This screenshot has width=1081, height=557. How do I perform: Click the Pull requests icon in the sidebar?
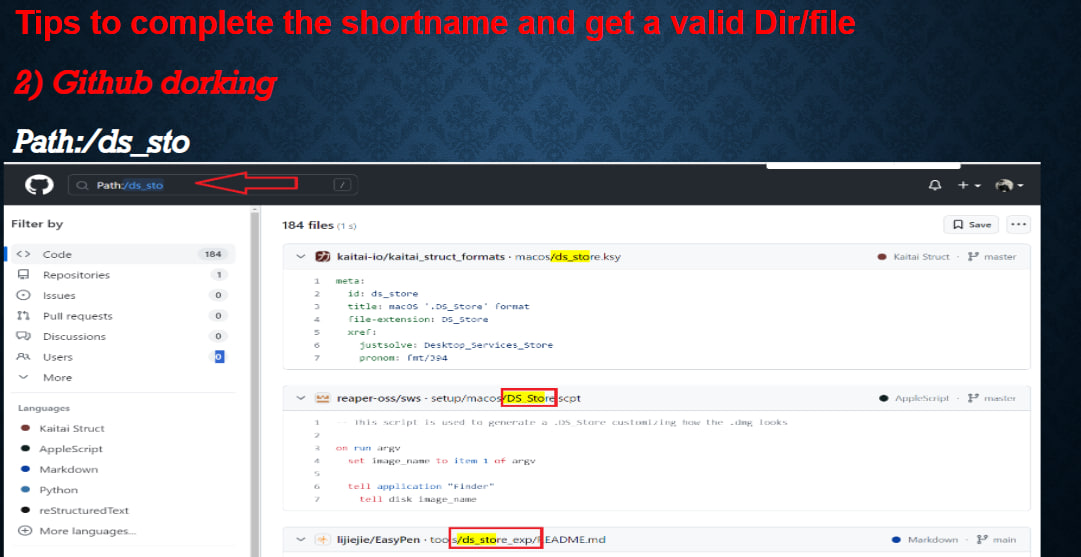click(x=23, y=316)
